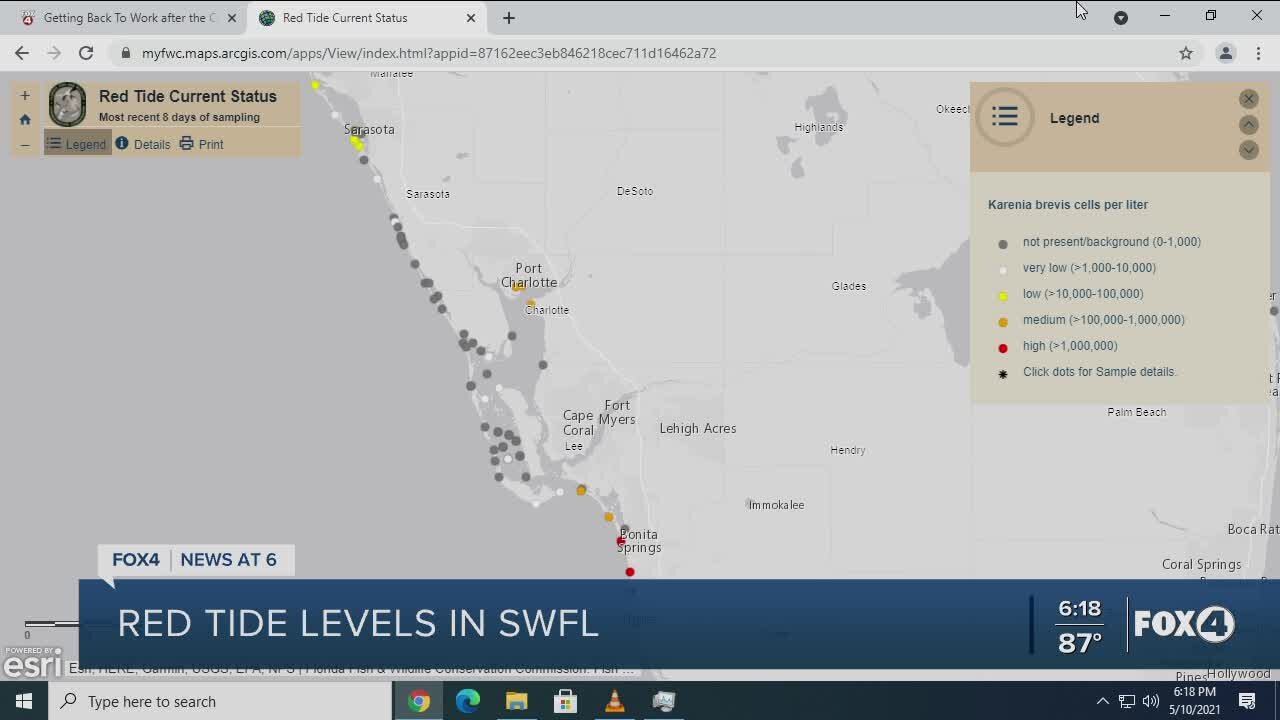The height and width of the screenshot is (720, 1280).
Task: Go back to previous page
Action: click(22, 53)
